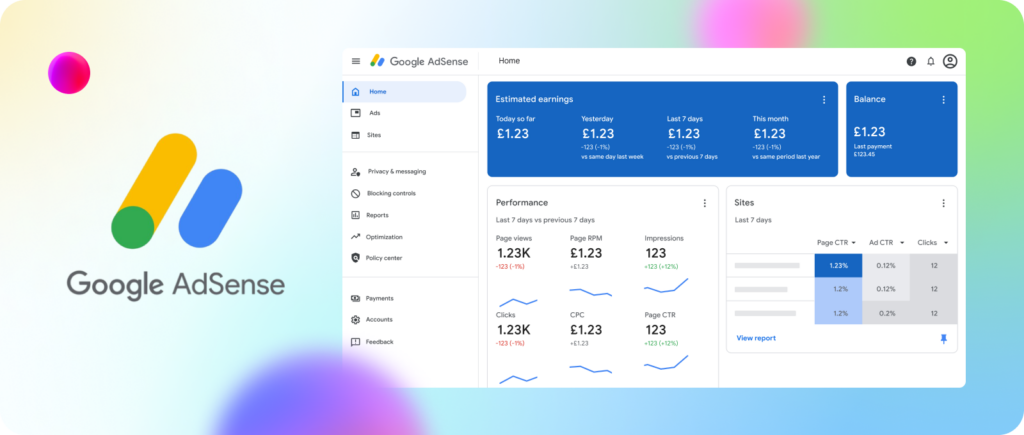
Task: Select Home in the sidebar
Action: pyautogui.click(x=404, y=92)
